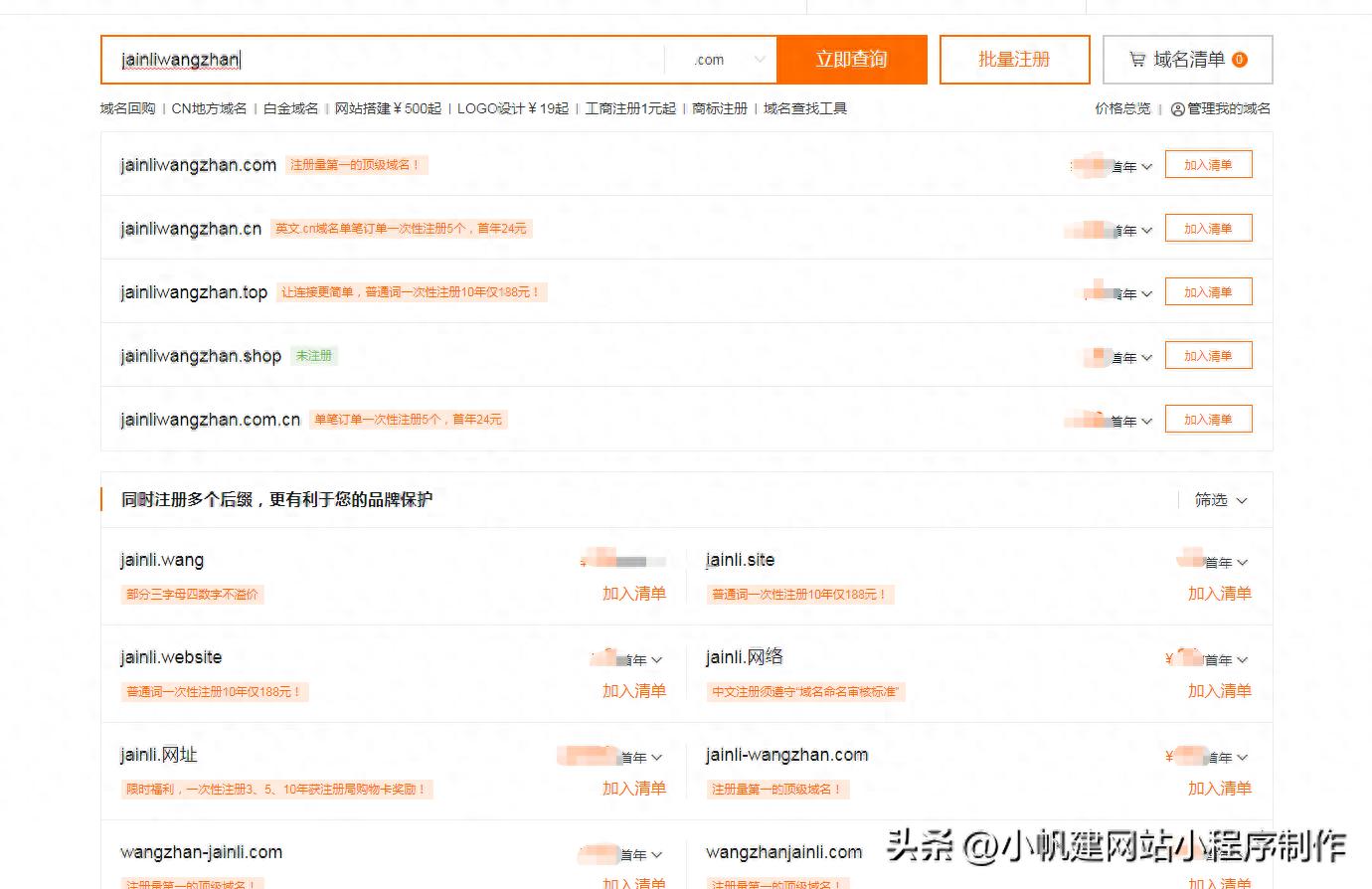The width and height of the screenshot is (1372, 889).
Task: Open the 域名回购 link
Action: [x=127, y=108]
